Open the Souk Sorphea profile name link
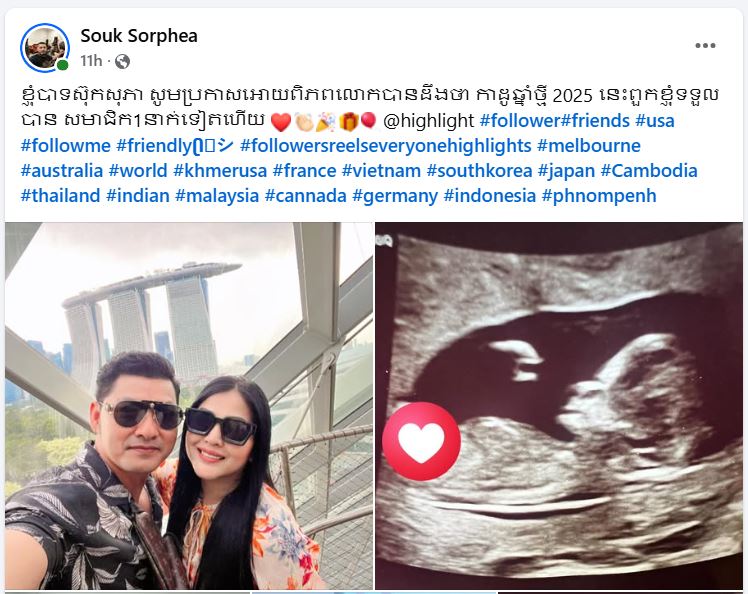748x594 pixels. [139, 36]
